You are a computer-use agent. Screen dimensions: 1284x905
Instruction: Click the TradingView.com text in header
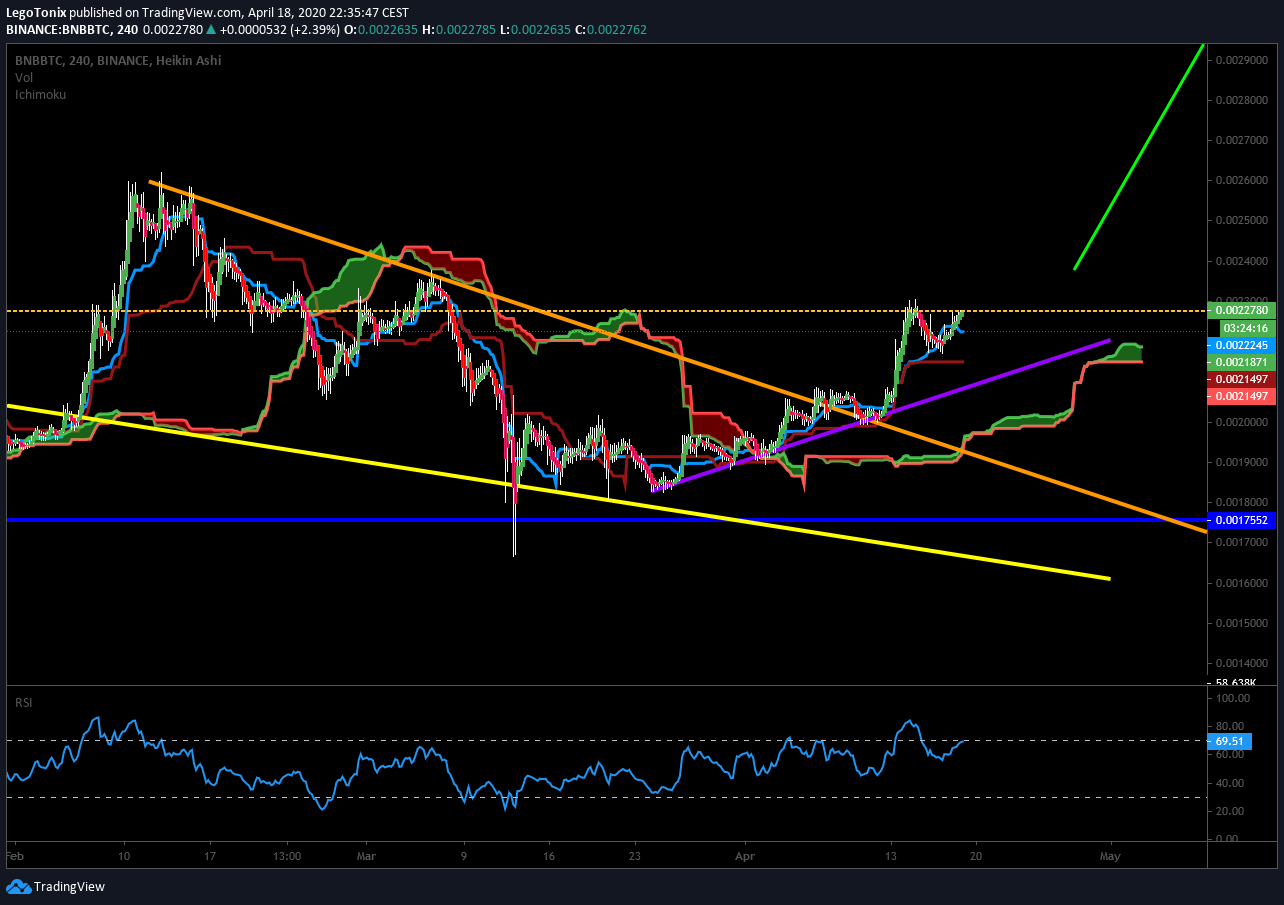click(193, 13)
